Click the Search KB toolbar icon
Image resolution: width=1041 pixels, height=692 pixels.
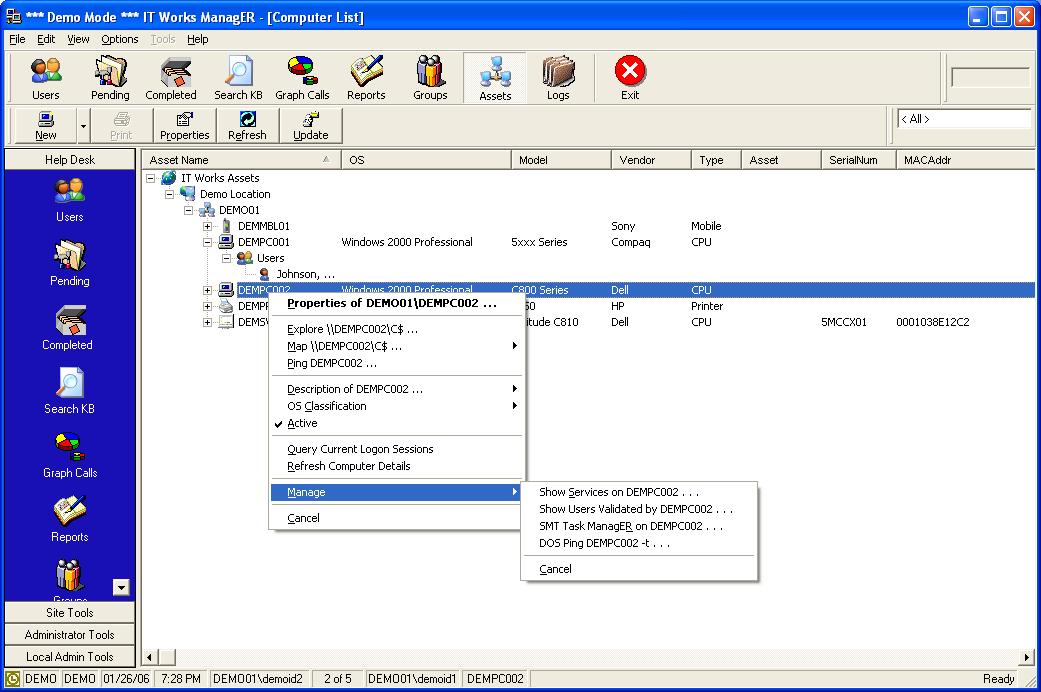pyautogui.click(x=238, y=78)
